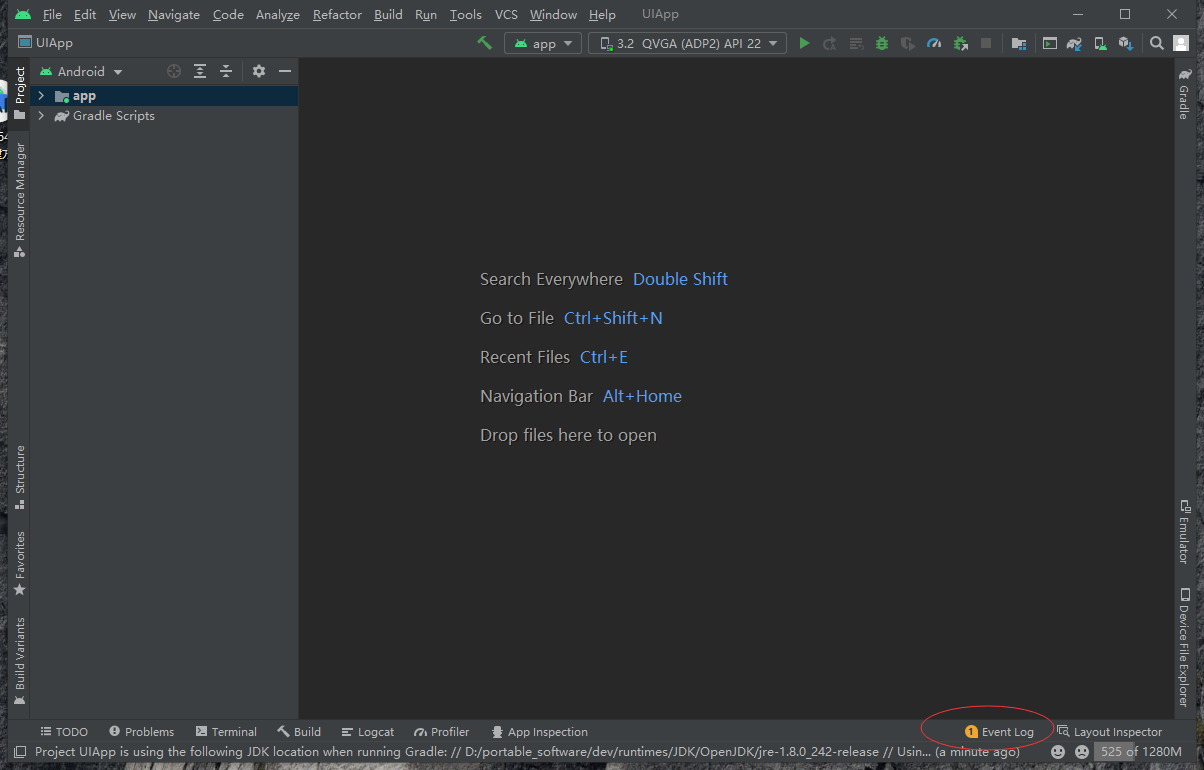Viewport: 1204px width, 770px height.
Task: Open the QVGA device selector dropdown
Action: (x=688, y=43)
